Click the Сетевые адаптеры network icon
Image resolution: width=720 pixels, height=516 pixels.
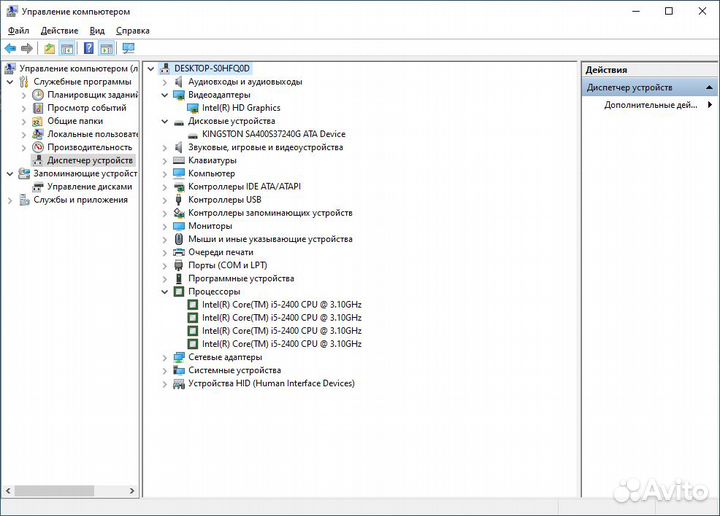click(179, 357)
